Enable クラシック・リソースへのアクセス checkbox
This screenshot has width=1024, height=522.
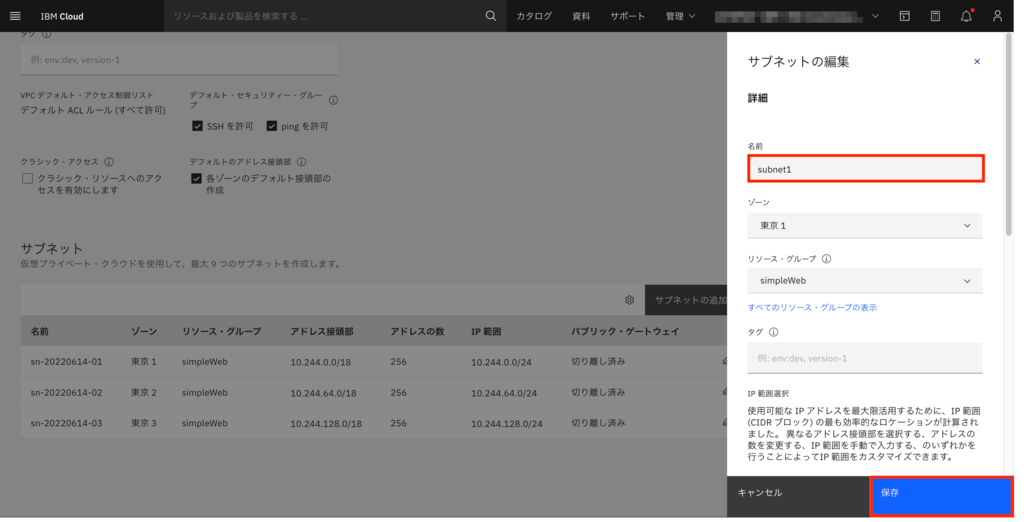(x=27, y=178)
